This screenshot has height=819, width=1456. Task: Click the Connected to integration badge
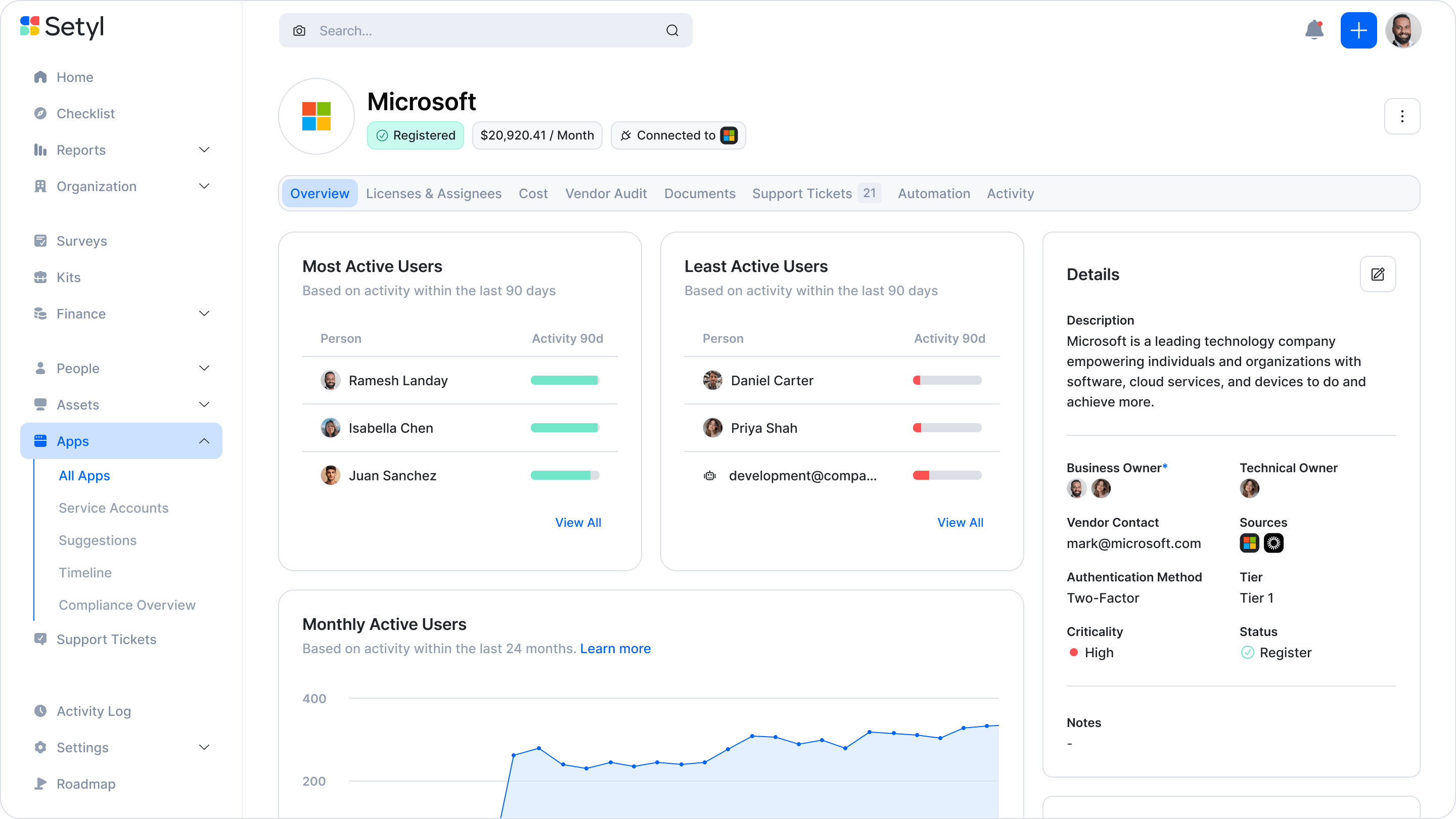click(x=677, y=135)
